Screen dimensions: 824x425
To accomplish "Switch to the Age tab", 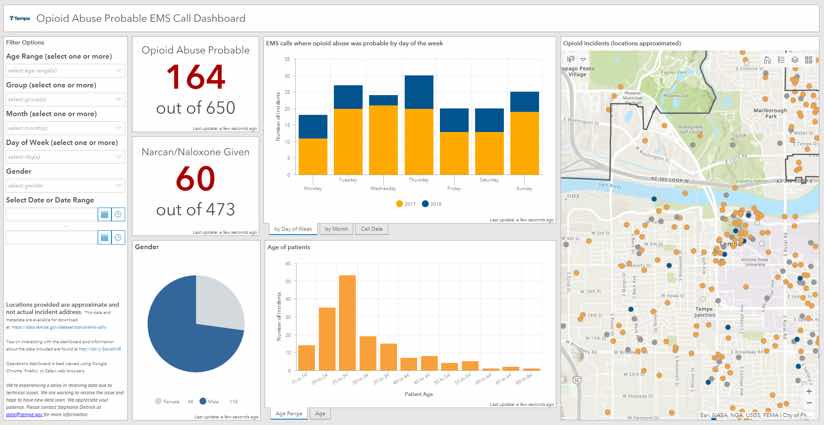I will coord(320,413).
